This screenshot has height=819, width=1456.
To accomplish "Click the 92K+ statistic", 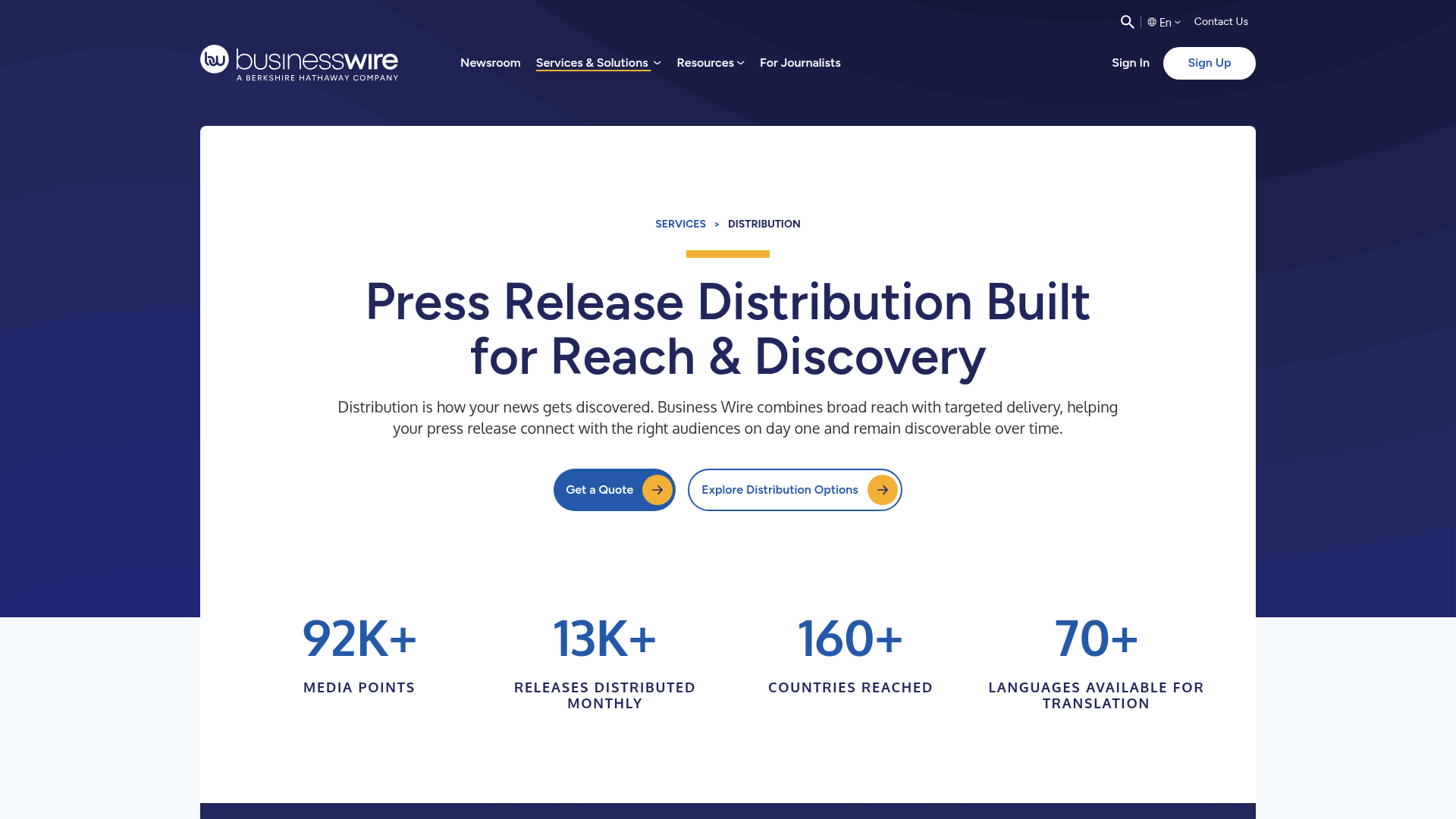I will point(359,638).
